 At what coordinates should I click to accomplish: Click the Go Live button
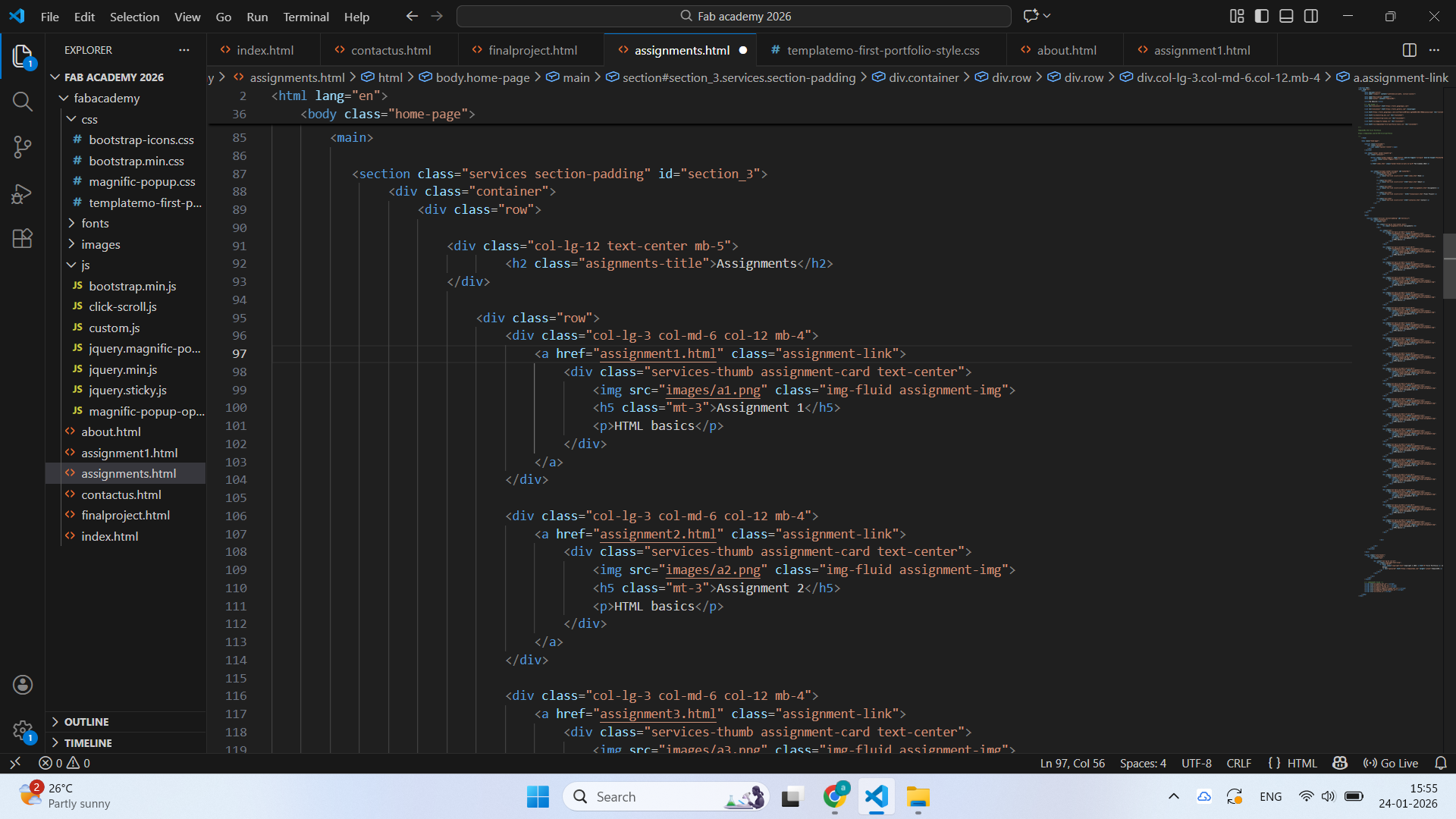1391,763
